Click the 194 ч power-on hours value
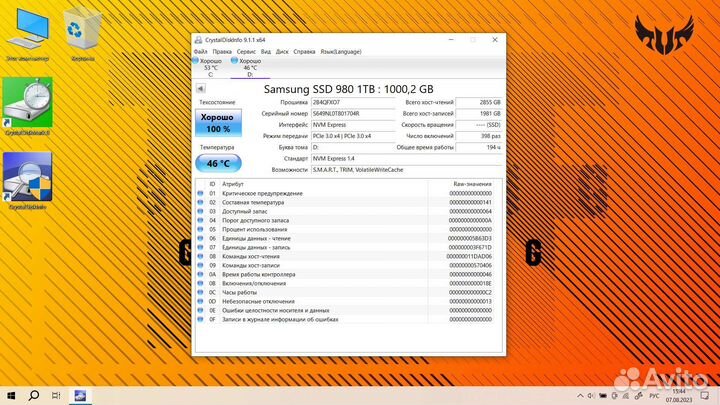The height and width of the screenshot is (405, 720). [479, 147]
